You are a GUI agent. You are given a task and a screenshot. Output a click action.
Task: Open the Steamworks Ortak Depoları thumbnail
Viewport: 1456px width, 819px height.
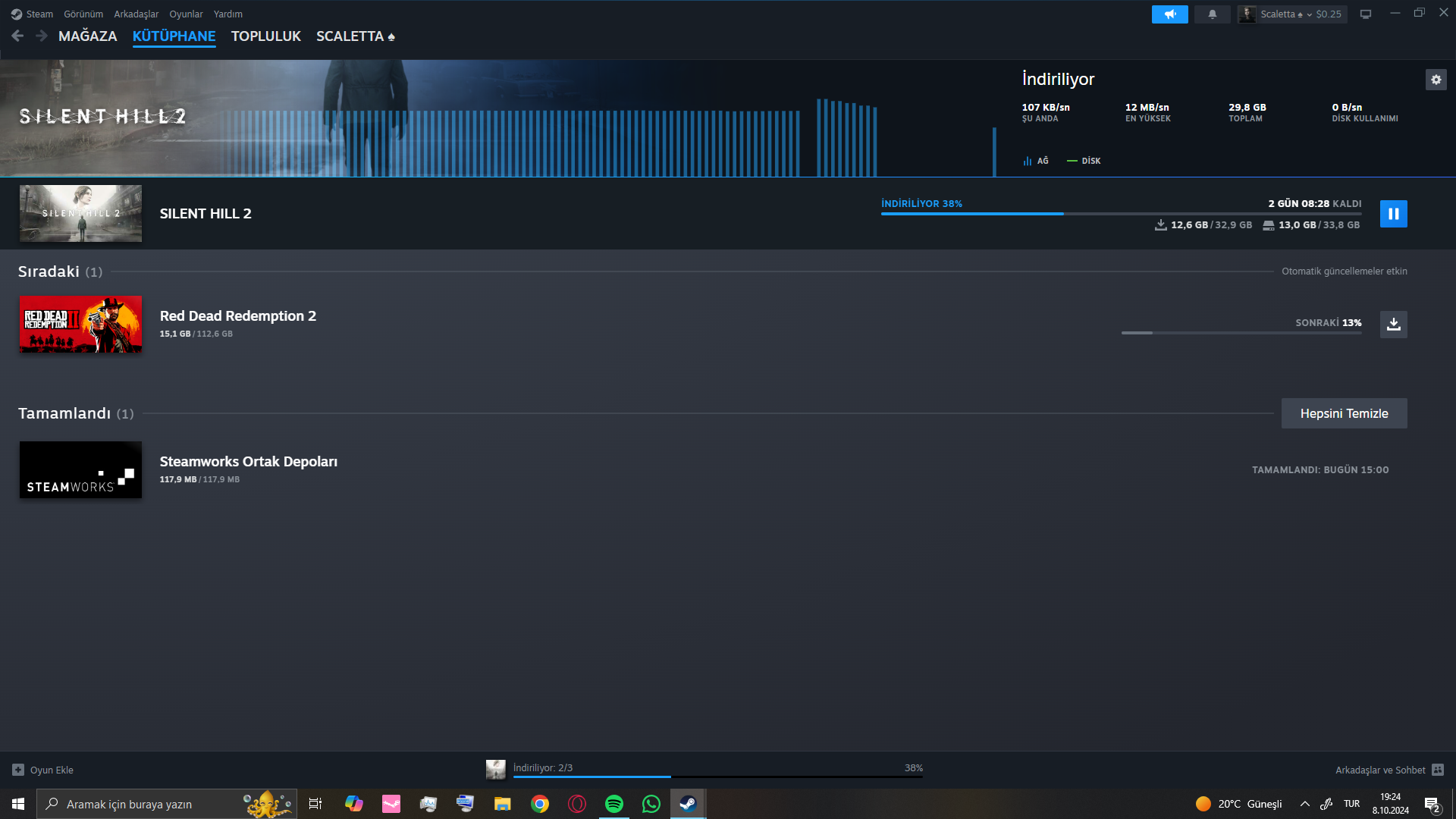[80, 470]
